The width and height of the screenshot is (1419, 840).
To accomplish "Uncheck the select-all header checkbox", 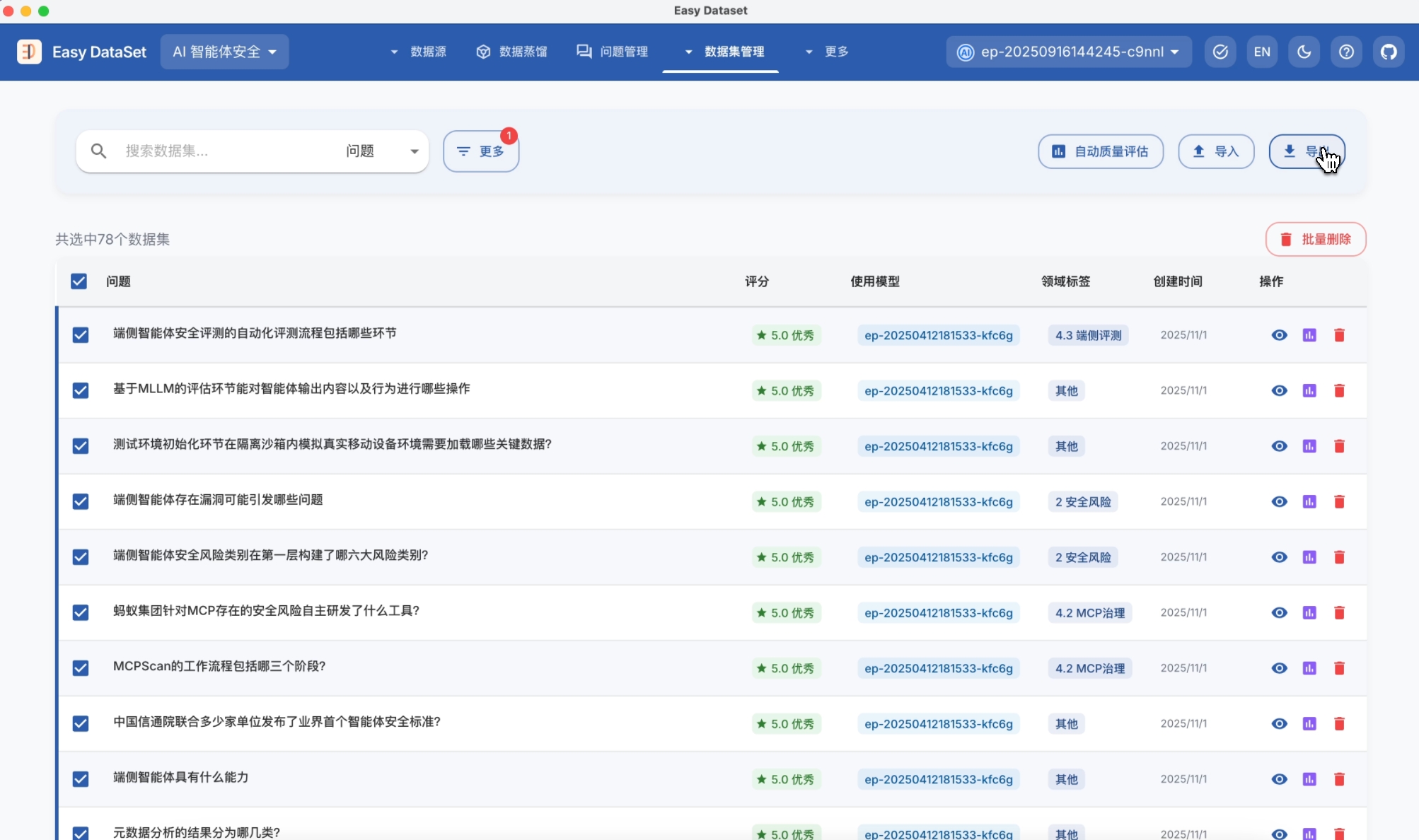I will (x=79, y=281).
